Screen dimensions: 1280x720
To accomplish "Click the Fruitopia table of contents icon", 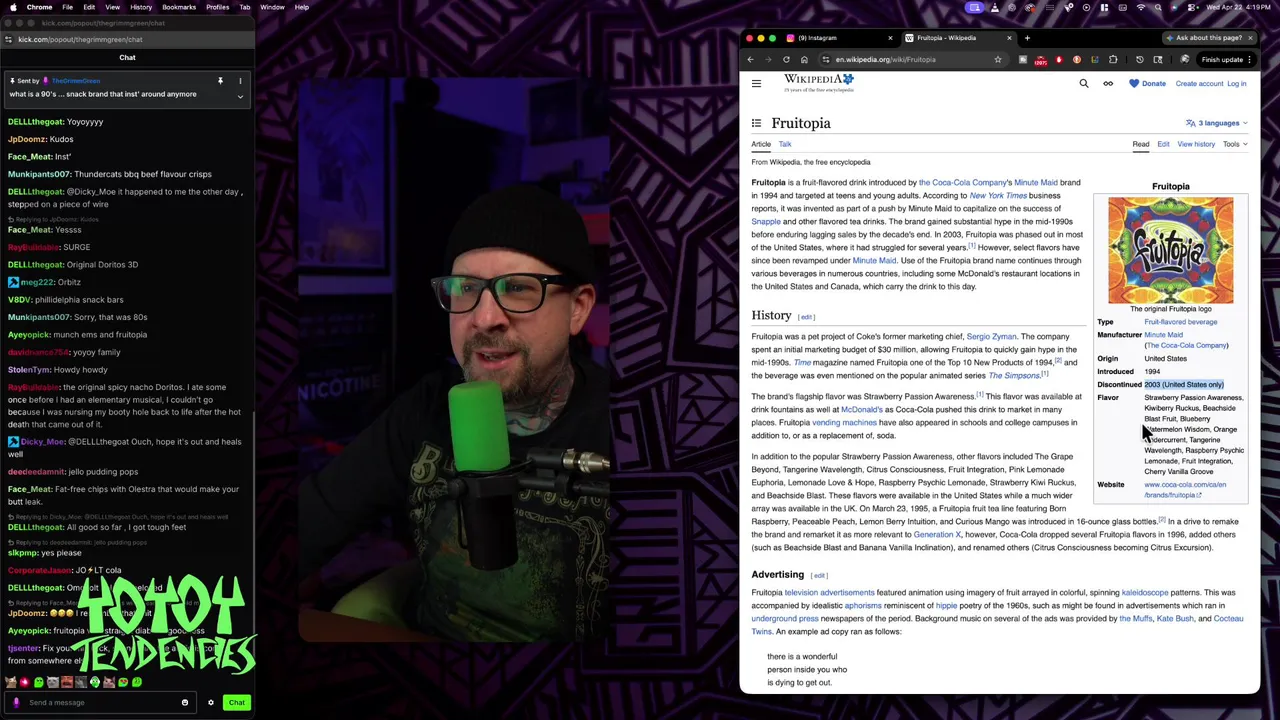I will pyautogui.click(x=756, y=123).
